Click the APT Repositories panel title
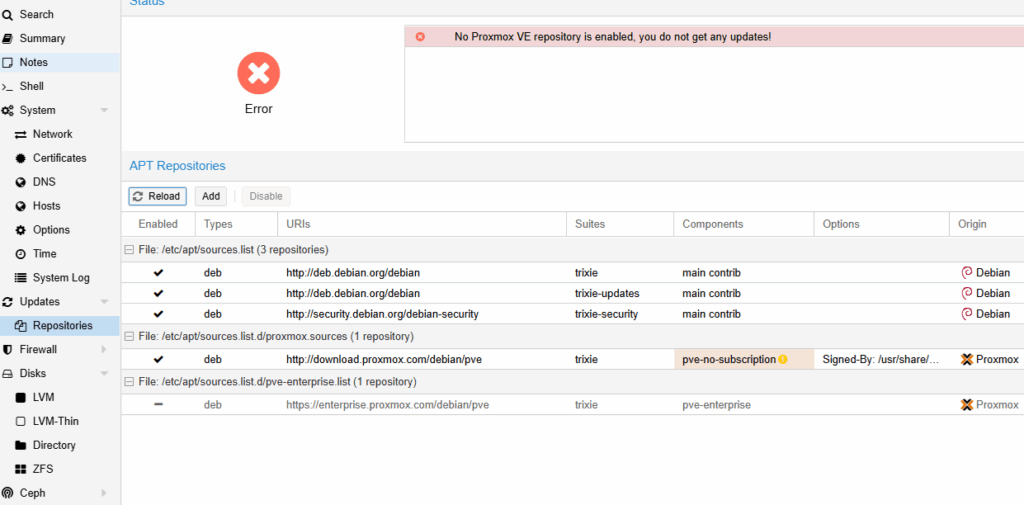The width and height of the screenshot is (1024, 505). [x=177, y=166]
